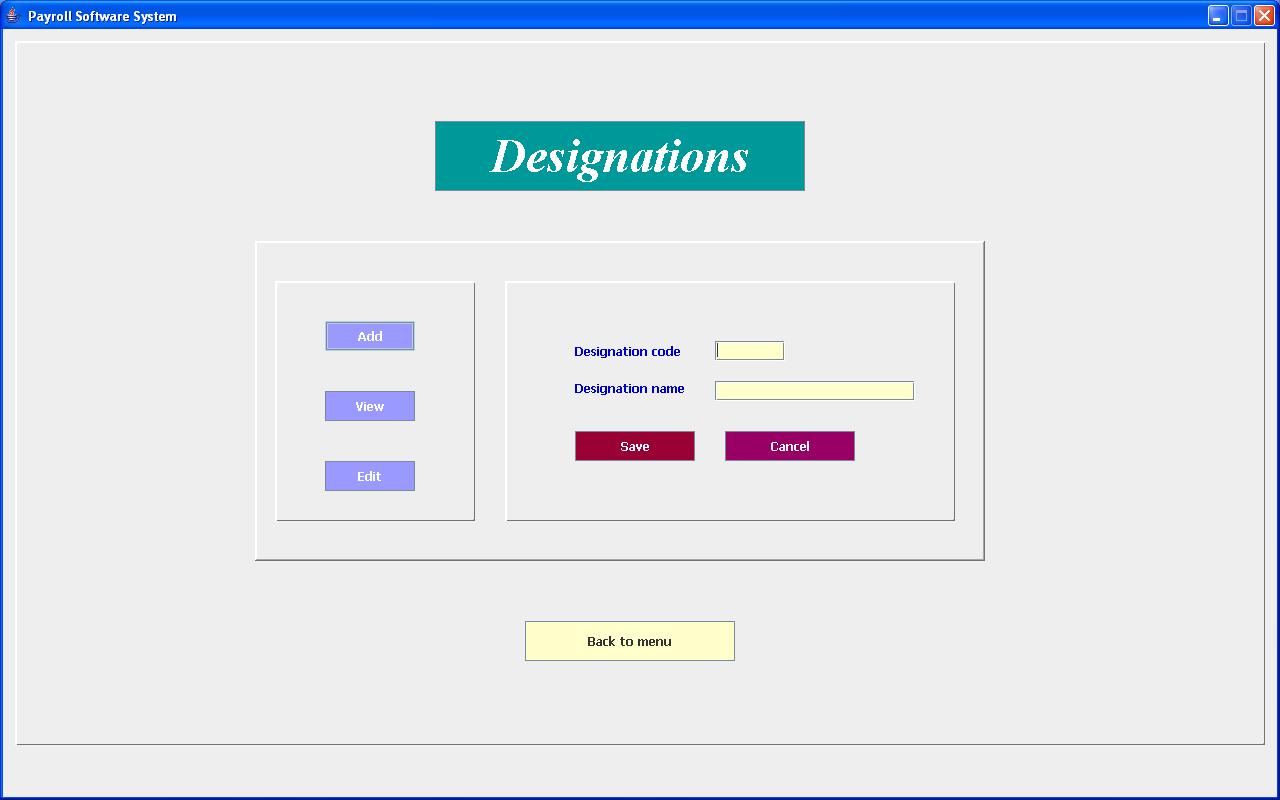Click blank space between Add and View buttons
This screenshot has width=1280, height=800.
coord(369,371)
